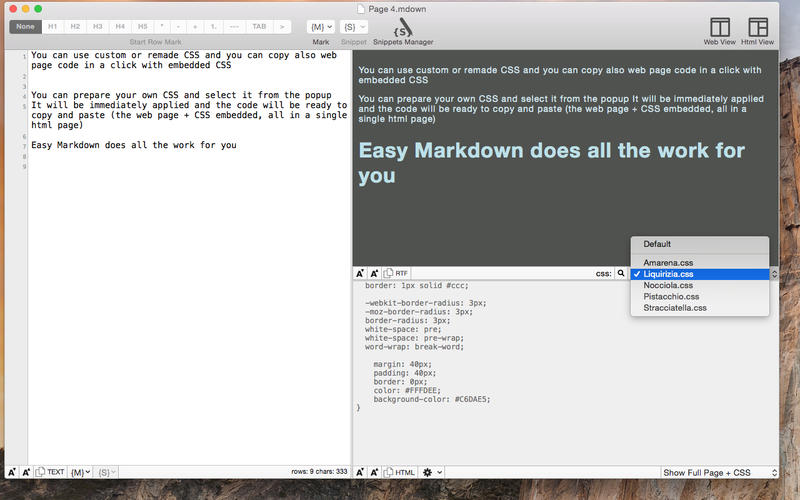800x500 pixels.
Task: Open the {S} Snippet dropdown in toolbar
Action: pyautogui.click(x=354, y=27)
